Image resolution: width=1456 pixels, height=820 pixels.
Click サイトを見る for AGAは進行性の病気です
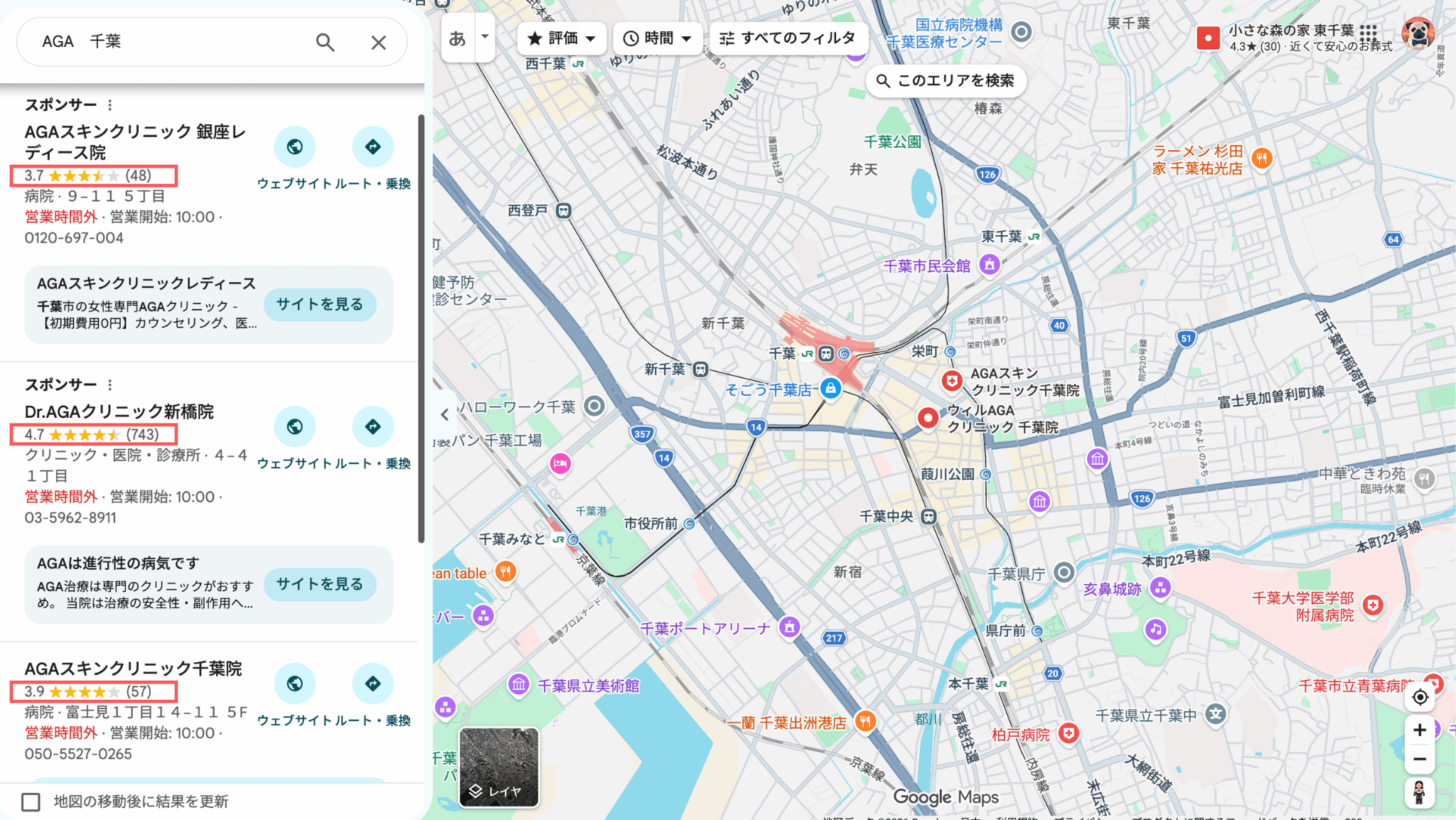click(x=320, y=584)
